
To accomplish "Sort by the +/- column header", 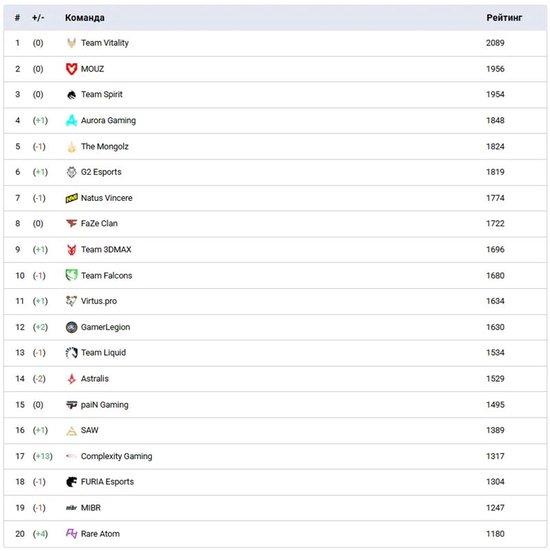I will [x=38, y=18].
